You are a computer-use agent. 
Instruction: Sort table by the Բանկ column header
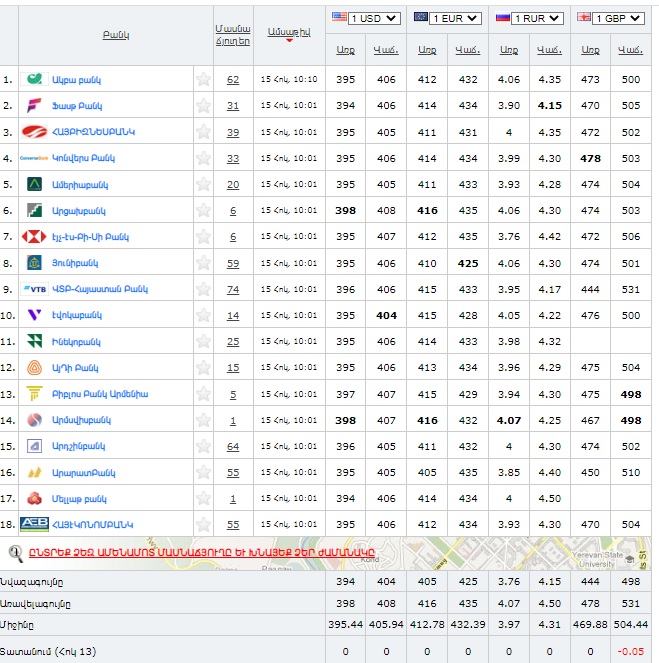click(x=116, y=35)
